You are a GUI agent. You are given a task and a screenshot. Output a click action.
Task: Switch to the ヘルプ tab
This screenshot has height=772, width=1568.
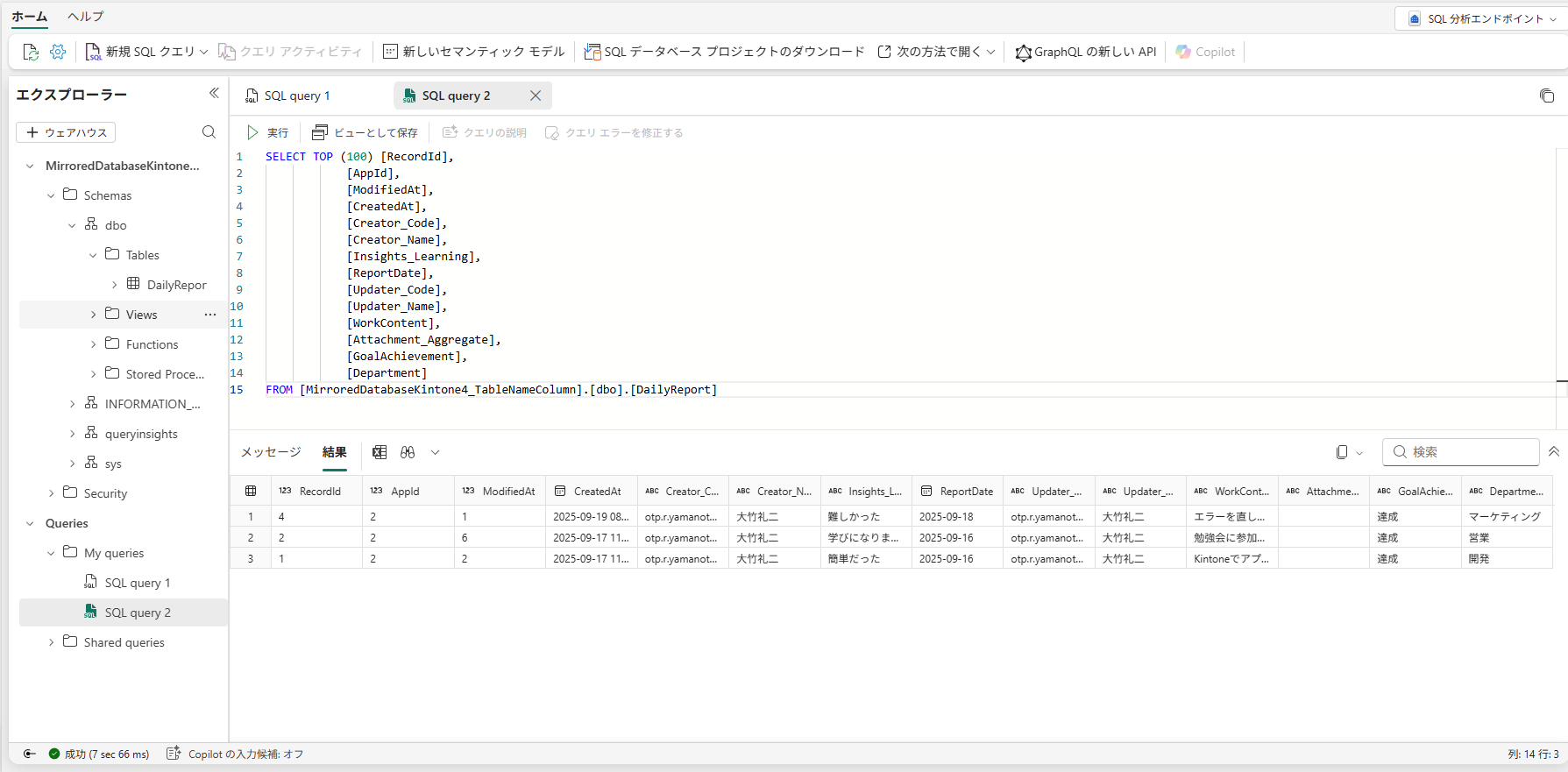(x=85, y=17)
